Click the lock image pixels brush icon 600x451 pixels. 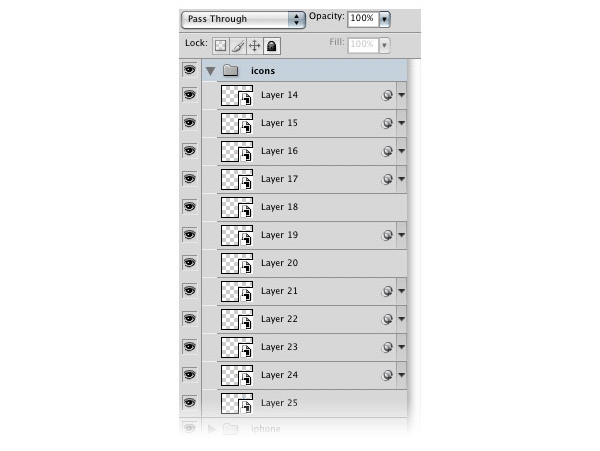pyautogui.click(x=238, y=46)
